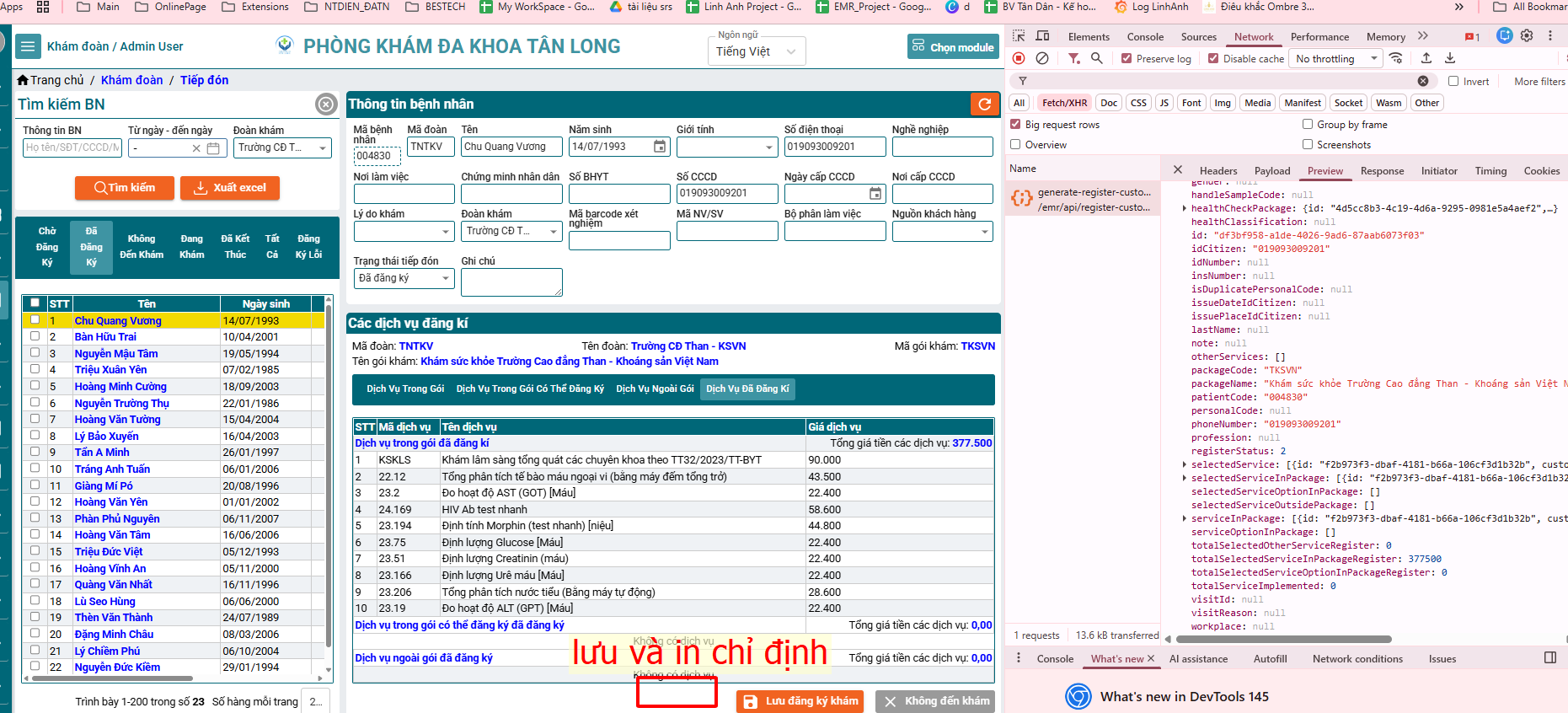Screen dimensions: 1568x713
Task: Check the select-all patients header checkbox
Action: point(35,303)
